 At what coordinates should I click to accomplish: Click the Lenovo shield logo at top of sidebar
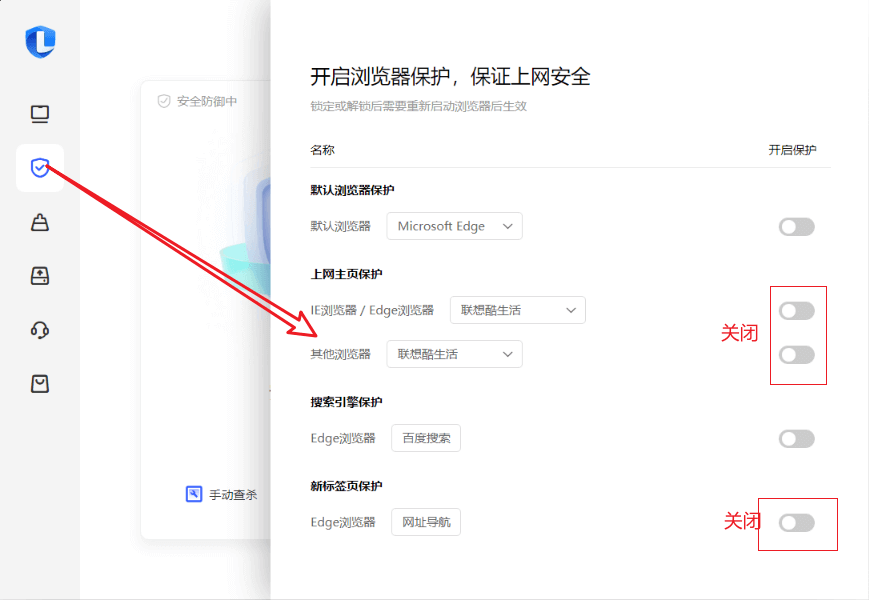point(40,42)
